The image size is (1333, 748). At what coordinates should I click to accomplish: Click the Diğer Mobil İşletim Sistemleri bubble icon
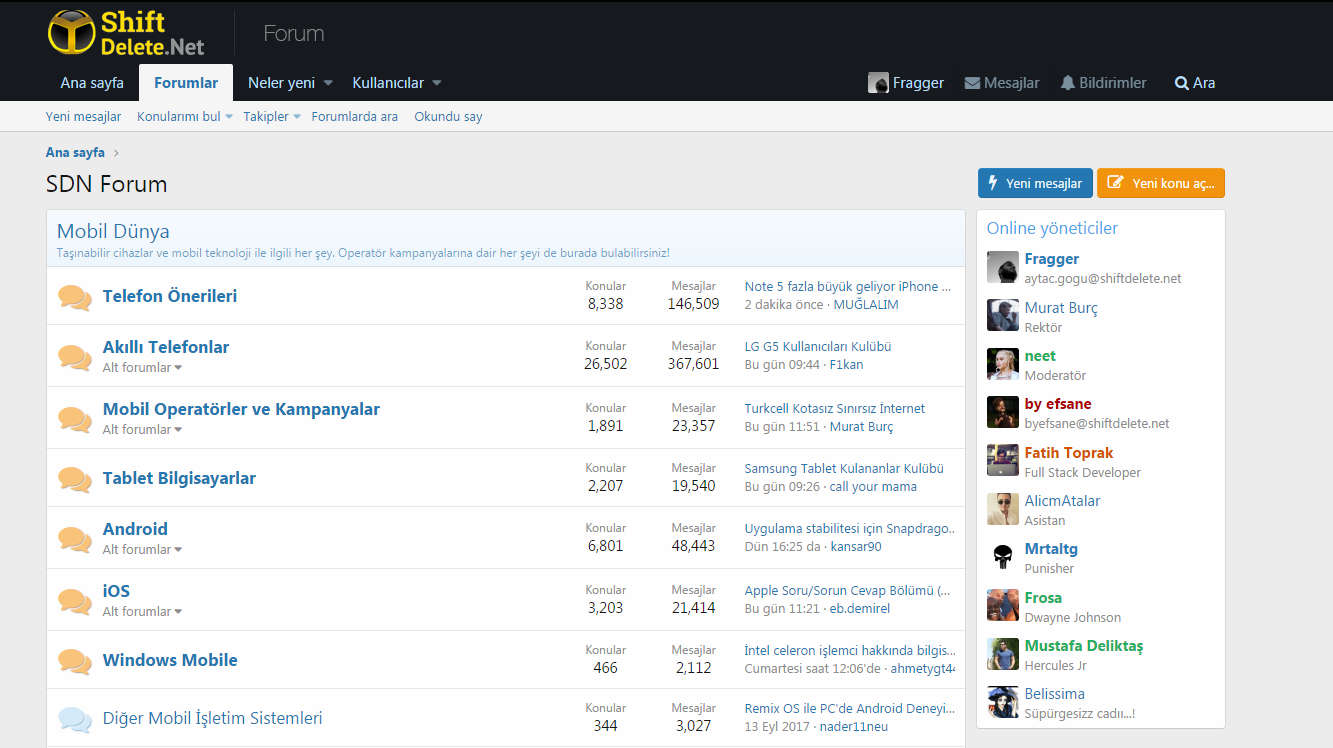pos(75,719)
